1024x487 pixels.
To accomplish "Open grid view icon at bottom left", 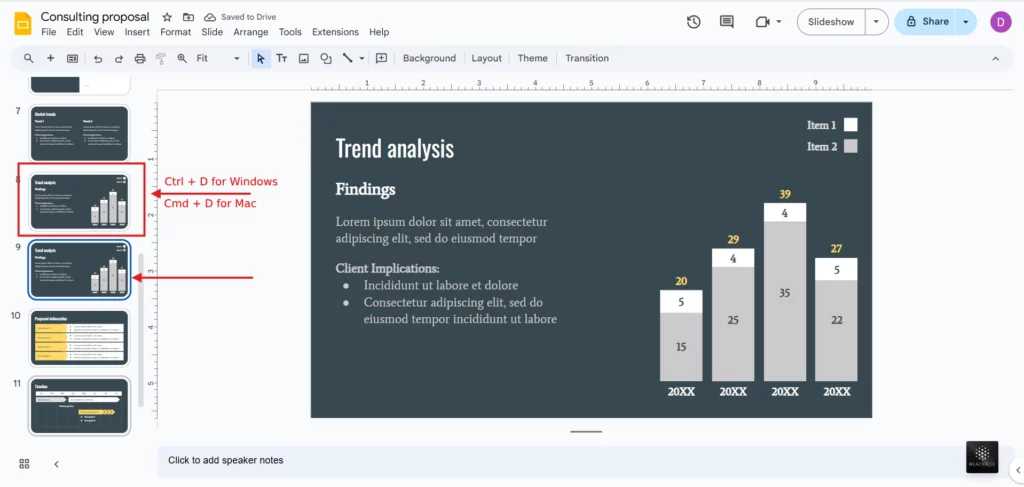I will point(24,464).
